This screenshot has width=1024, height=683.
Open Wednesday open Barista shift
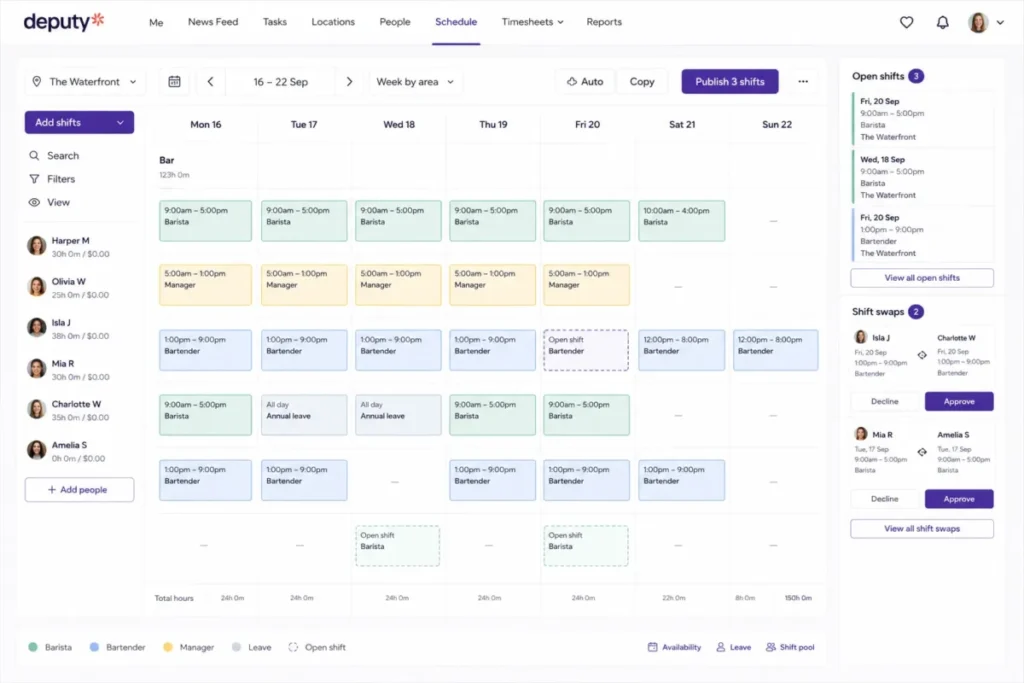pyautogui.click(x=397, y=546)
